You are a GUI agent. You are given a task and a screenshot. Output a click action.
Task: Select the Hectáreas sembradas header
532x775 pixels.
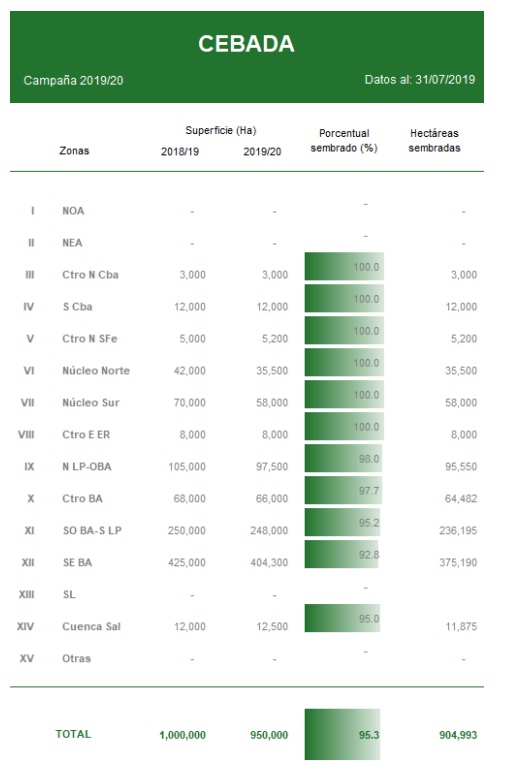coord(434,140)
